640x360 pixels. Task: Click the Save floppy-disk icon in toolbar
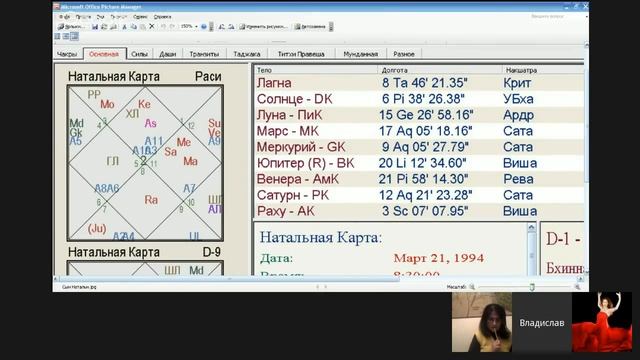coord(95,27)
